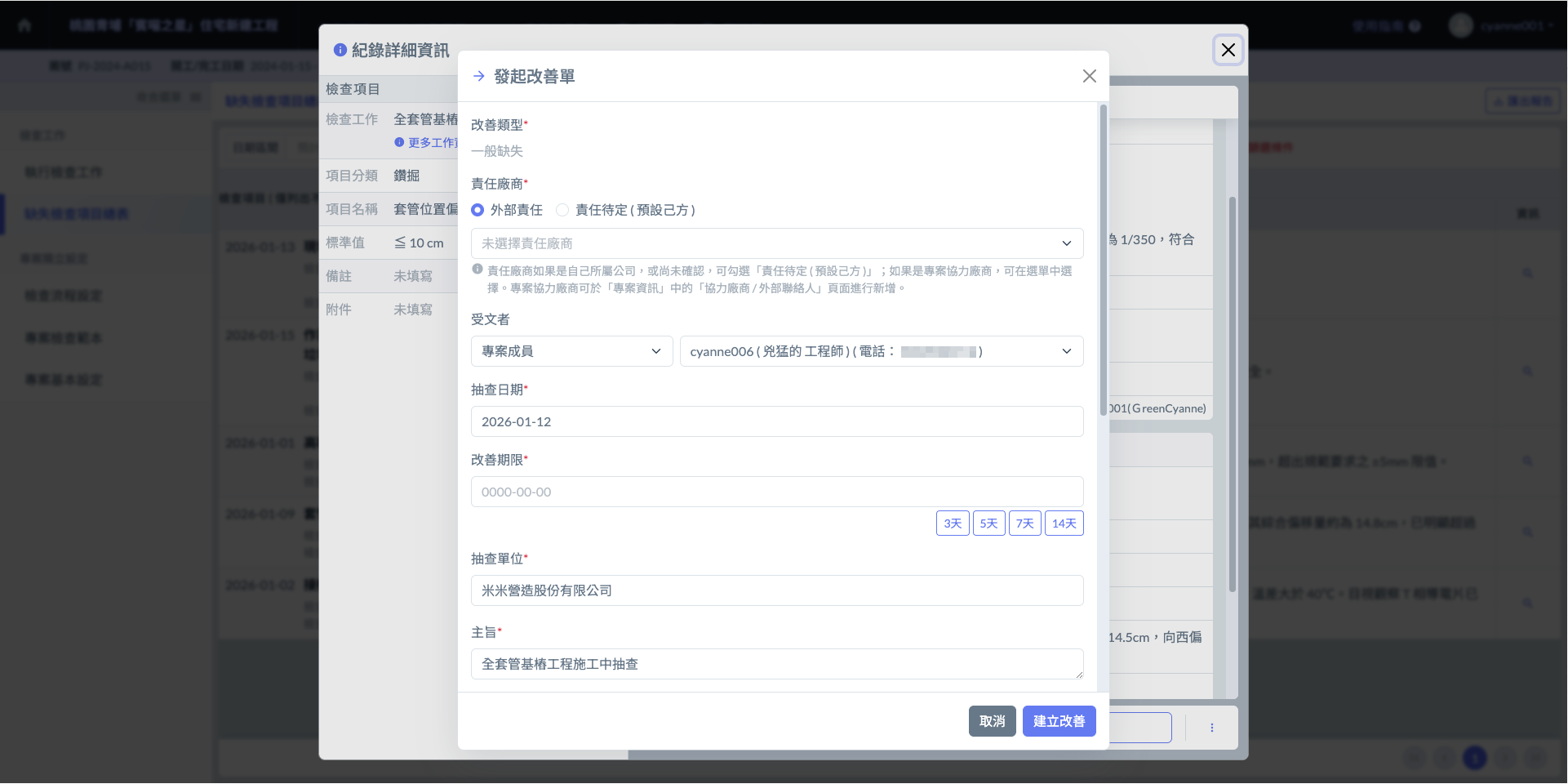Click the home icon in top bar
This screenshot has width=1568, height=784.
[24, 25]
